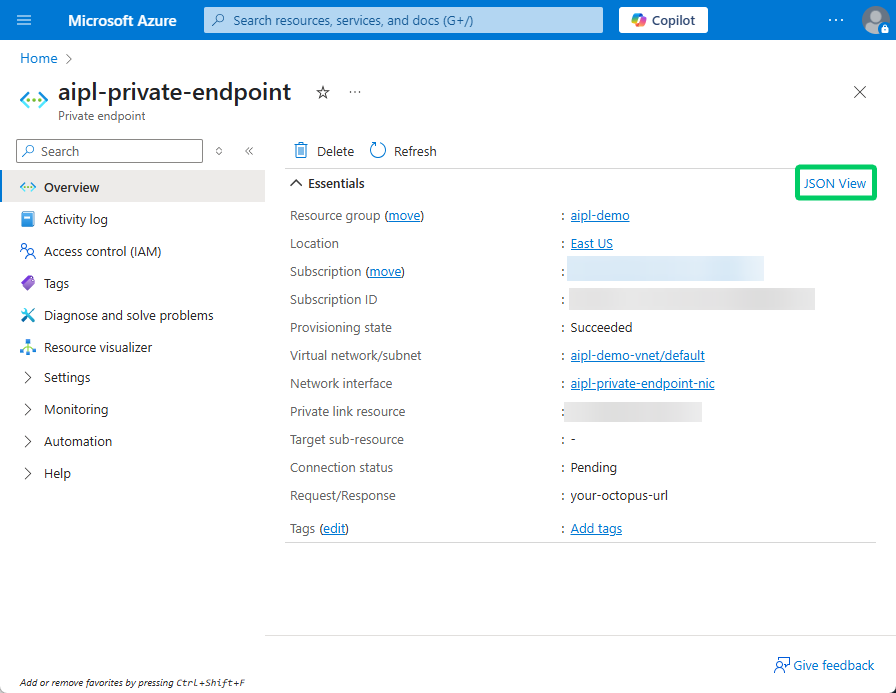Click the Target sub-resource label
The height and width of the screenshot is (693, 896).
point(347,440)
